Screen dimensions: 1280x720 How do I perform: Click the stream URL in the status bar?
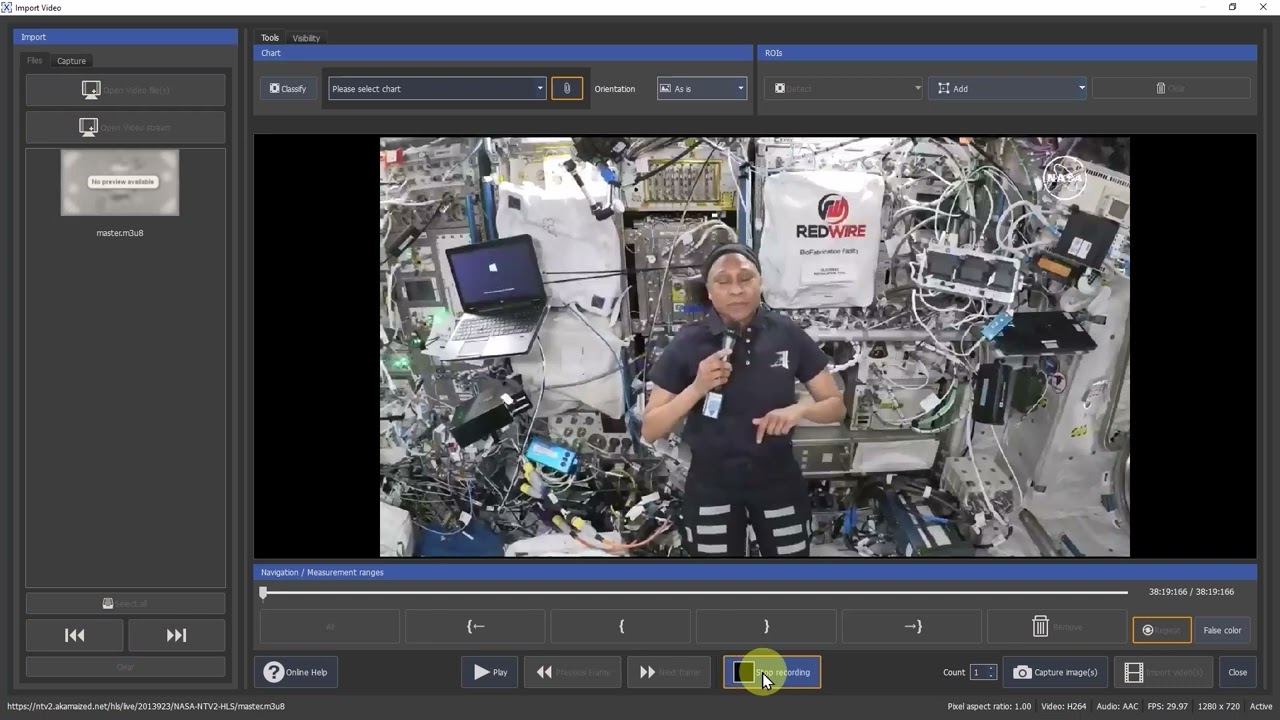coord(145,706)
